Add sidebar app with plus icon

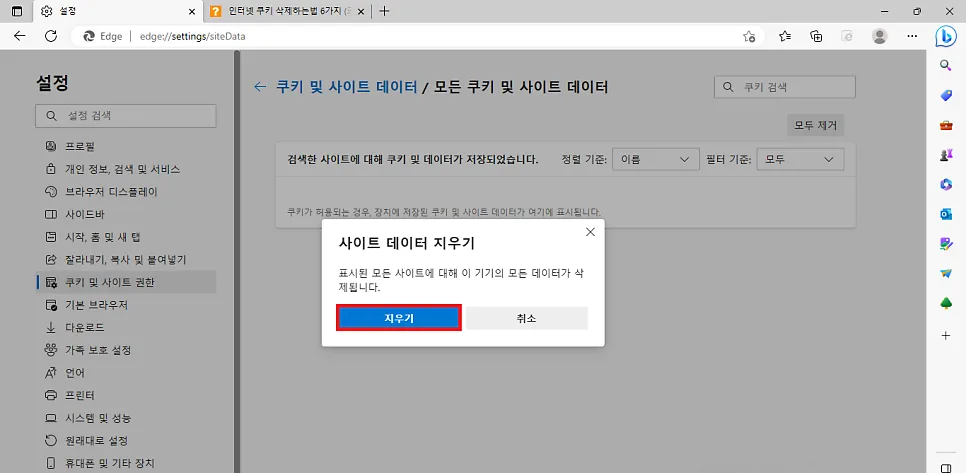coord(946,336)
